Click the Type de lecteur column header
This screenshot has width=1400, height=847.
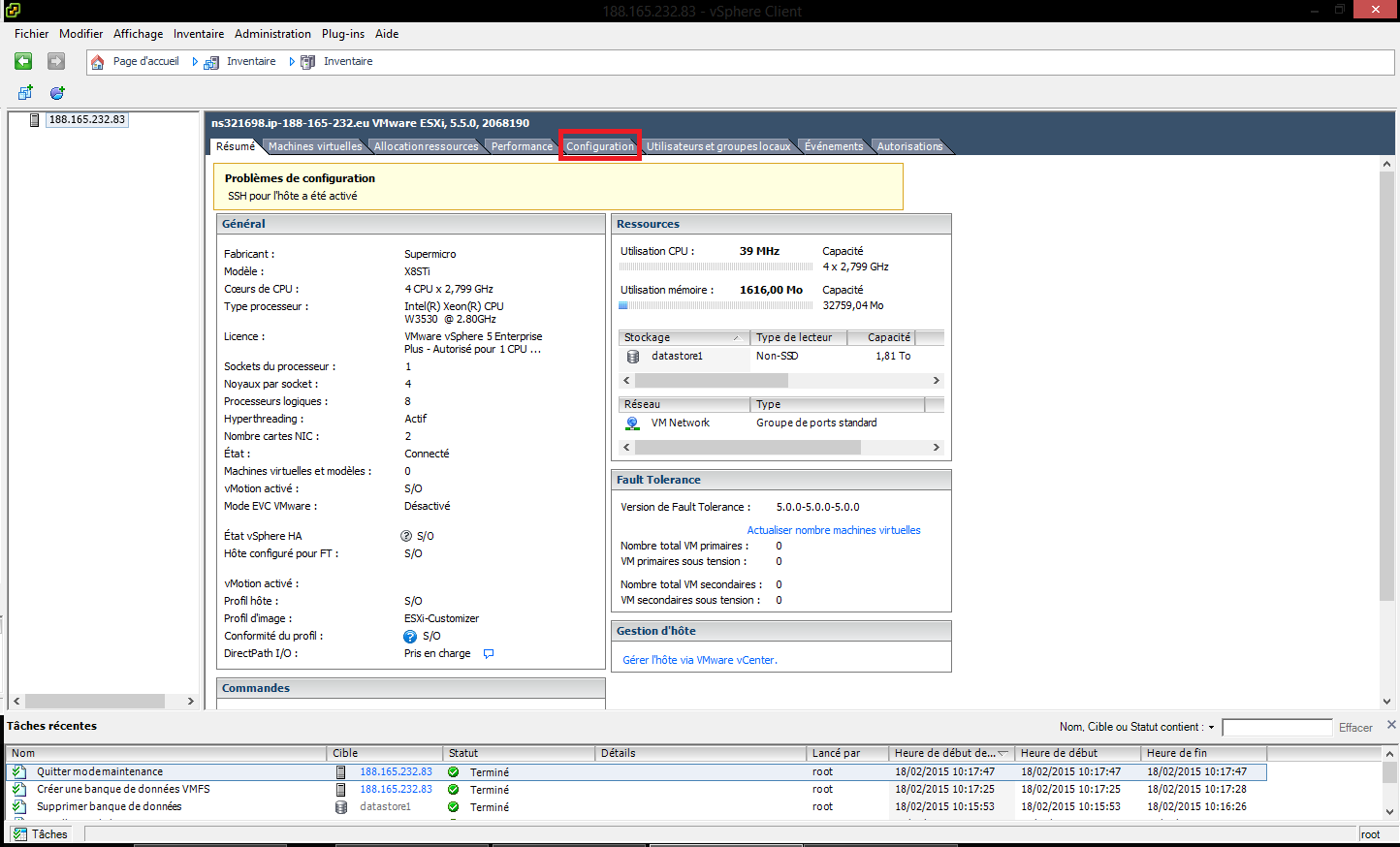(x=798, y=337)
